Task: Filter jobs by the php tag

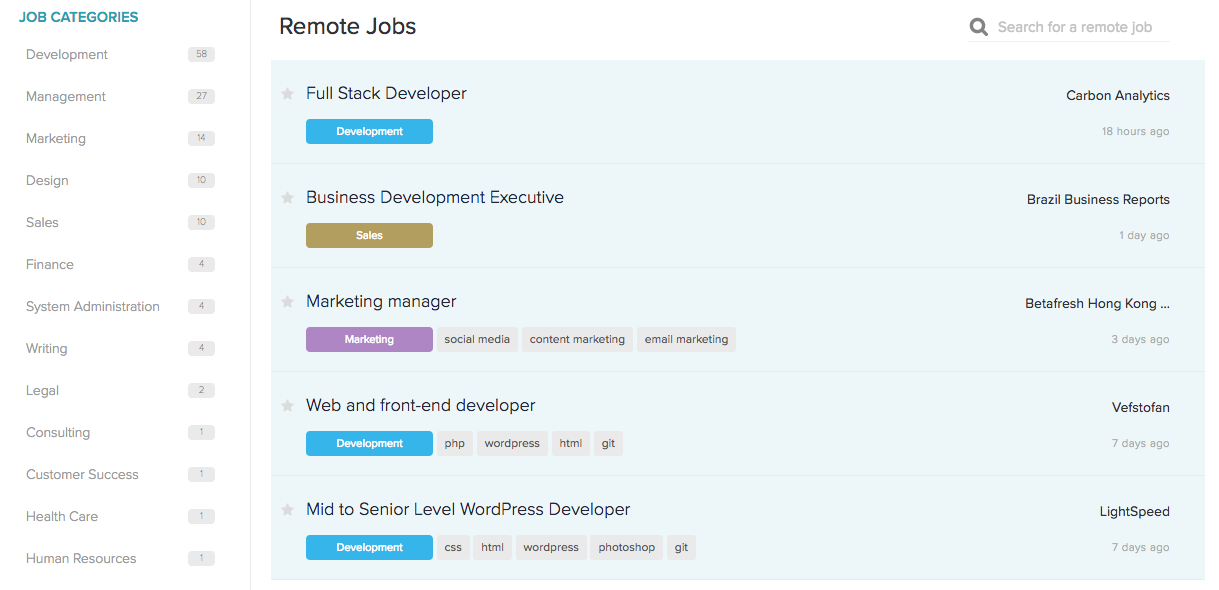Action: coord(454,443)
